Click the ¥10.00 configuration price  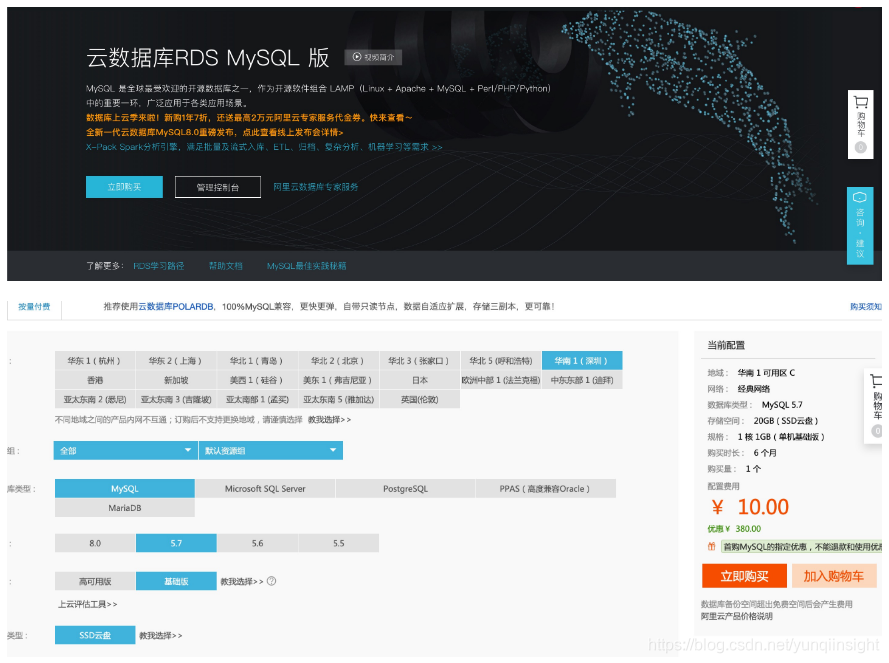[750, 507]
